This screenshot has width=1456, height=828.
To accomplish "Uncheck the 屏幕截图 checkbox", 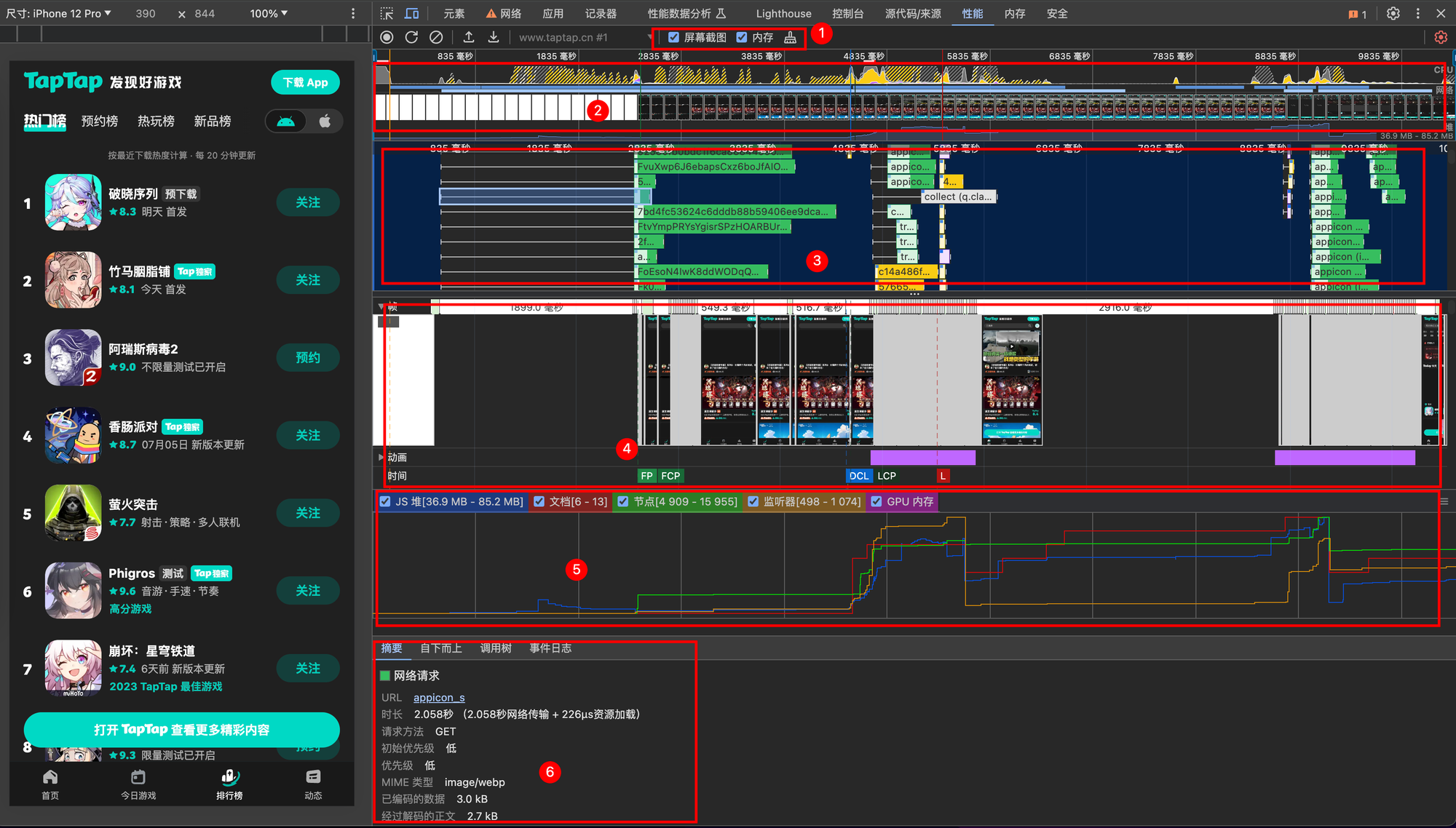I will 674,37.
